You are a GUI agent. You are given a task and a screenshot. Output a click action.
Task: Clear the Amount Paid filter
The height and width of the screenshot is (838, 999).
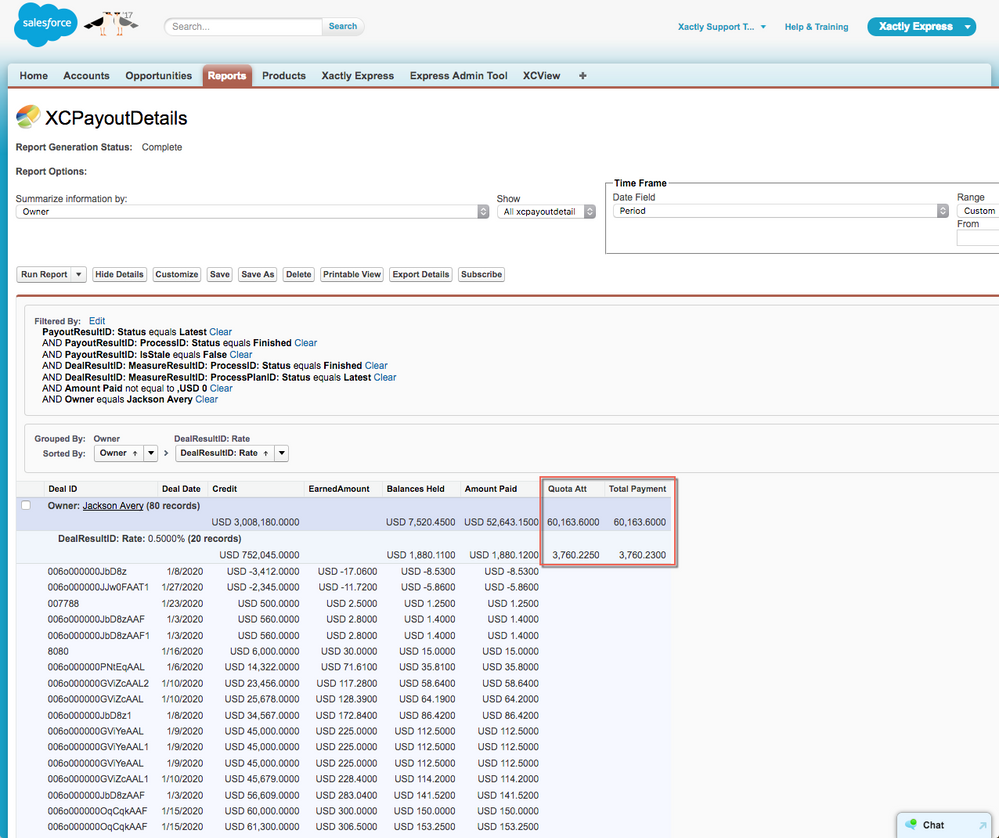[x=221, y=389]
